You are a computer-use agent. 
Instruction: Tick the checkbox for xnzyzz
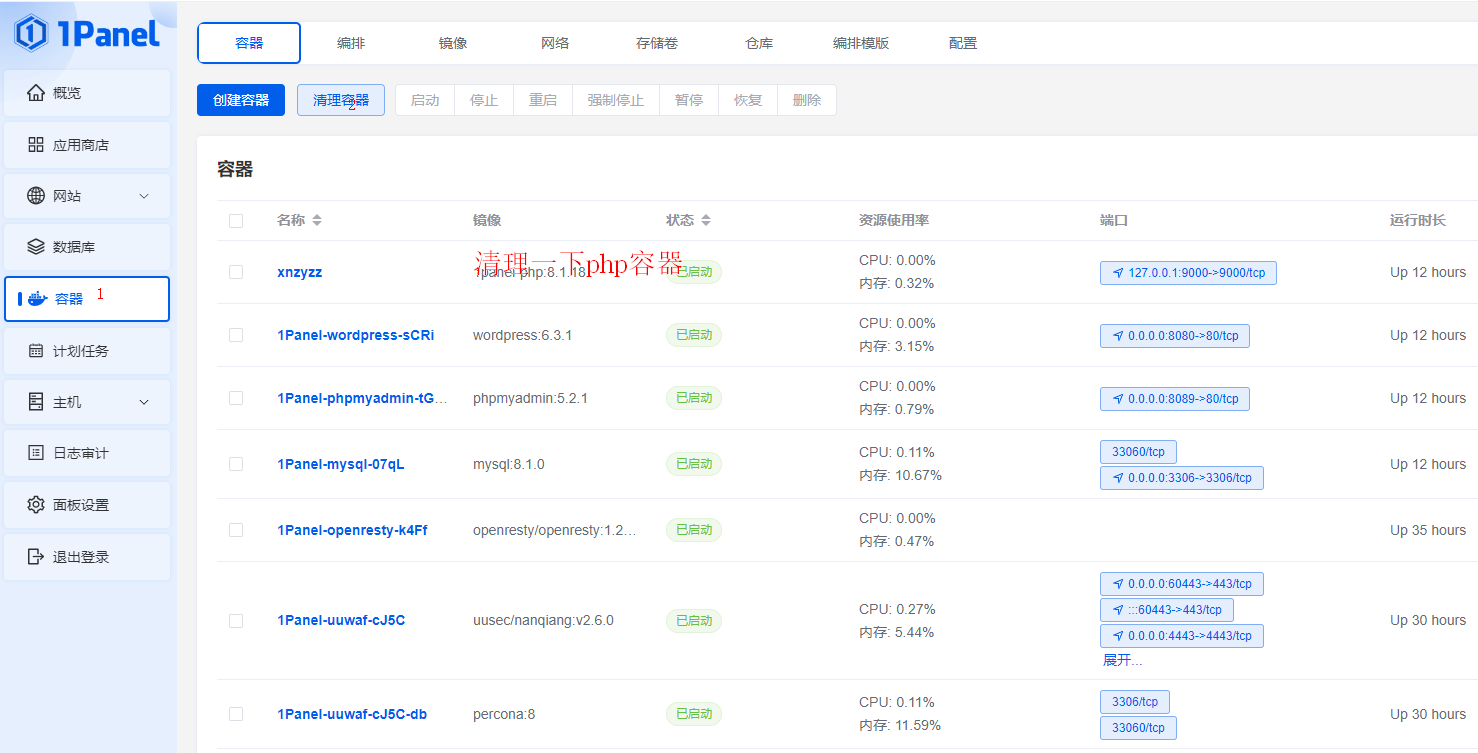click(x=236, y=272)
